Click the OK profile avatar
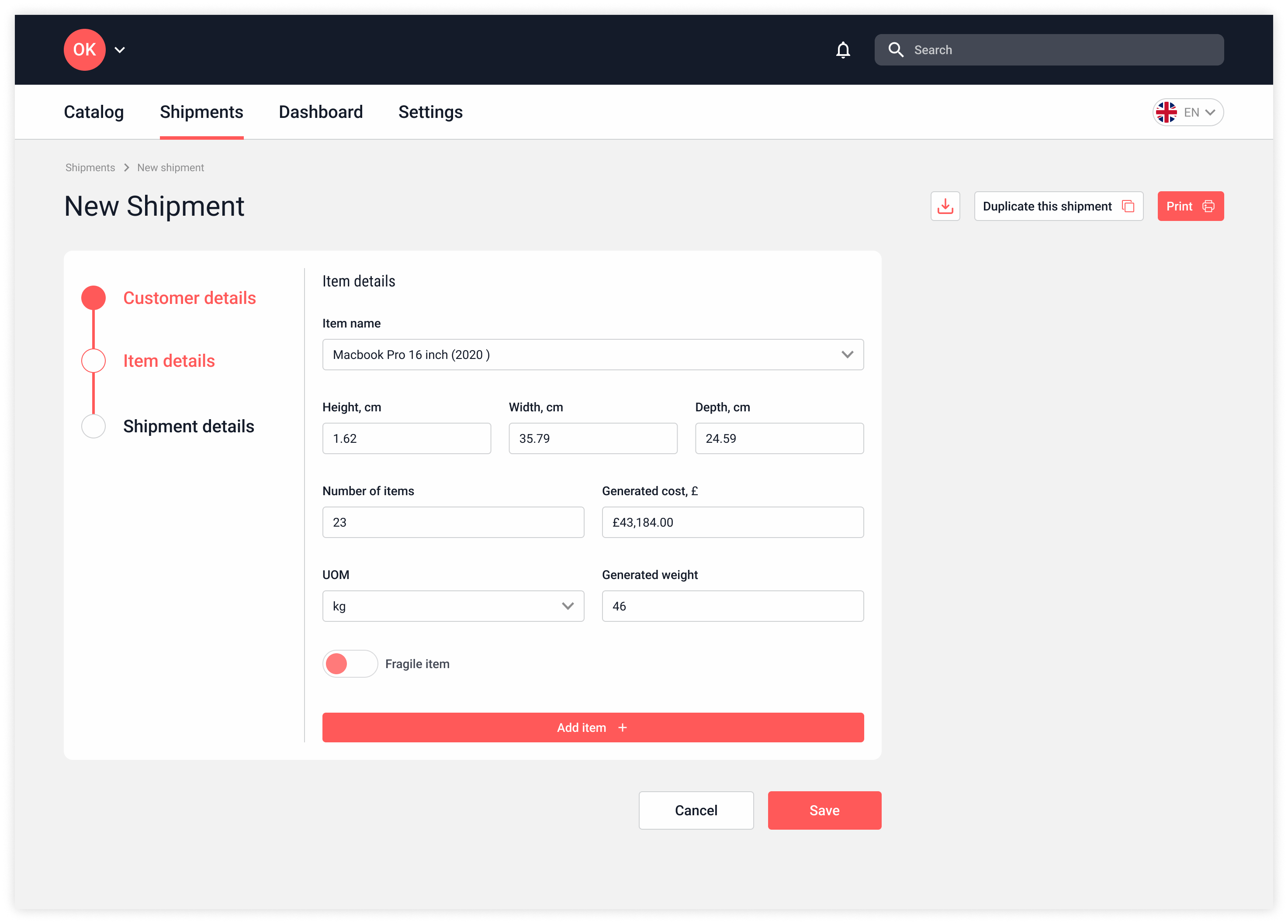The height and width of the screenshot is (924, 1288). 85,50
